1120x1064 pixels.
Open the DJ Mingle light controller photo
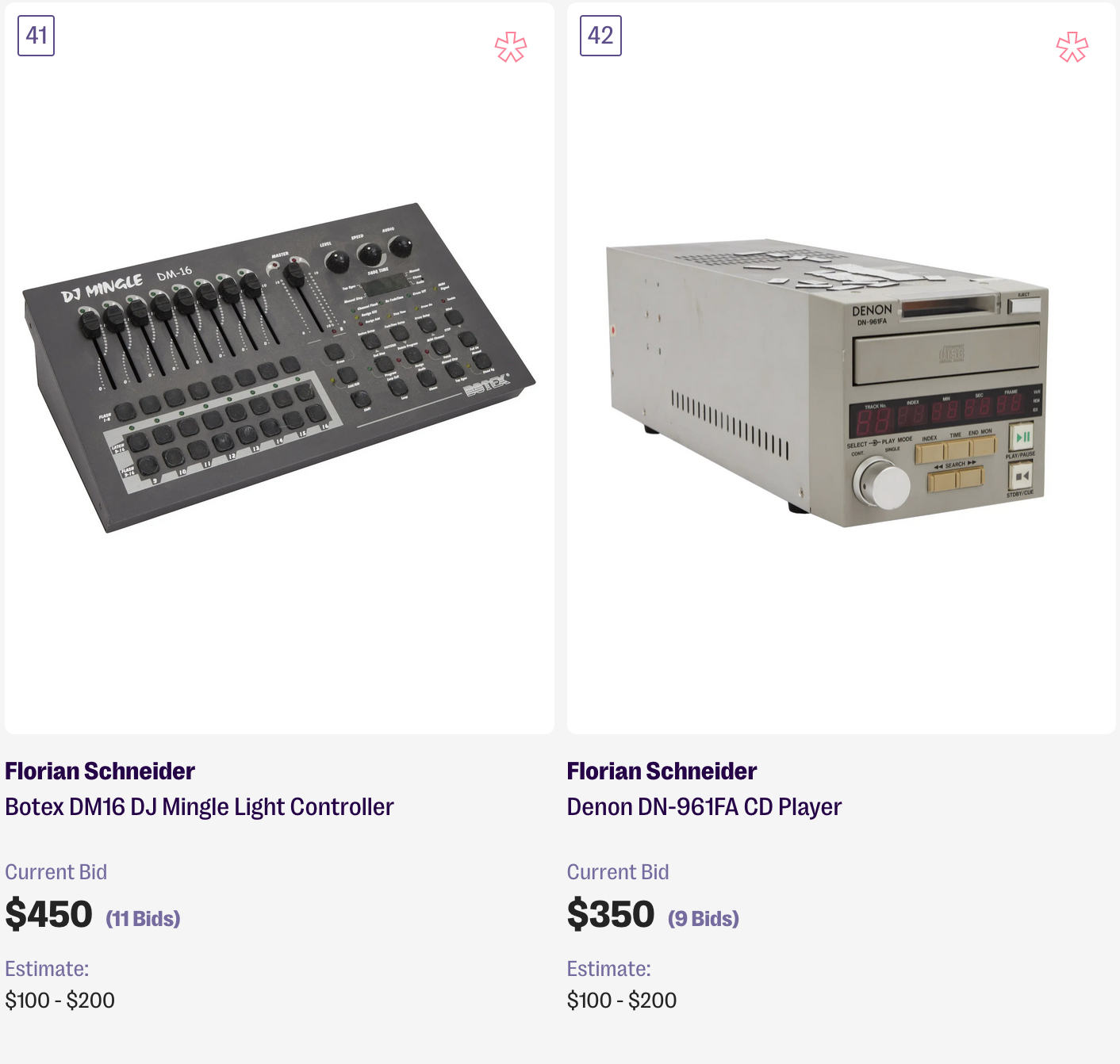pyautogui.click(x=279, y=367)
